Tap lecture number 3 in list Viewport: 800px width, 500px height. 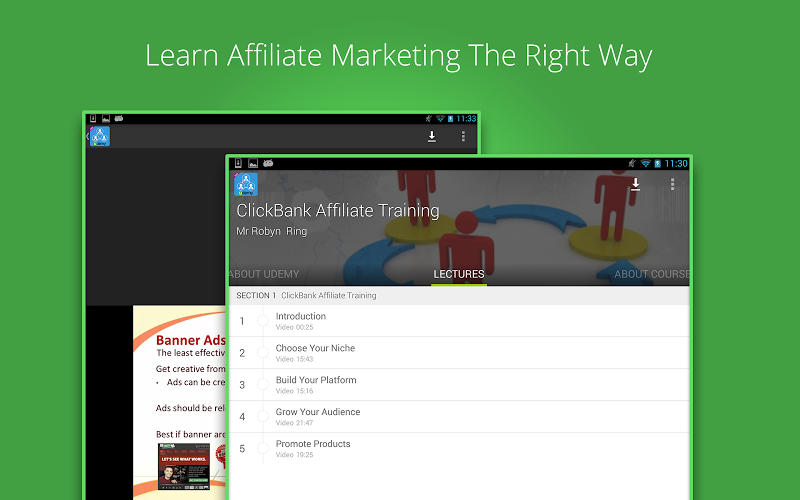[x=242, y=385]
